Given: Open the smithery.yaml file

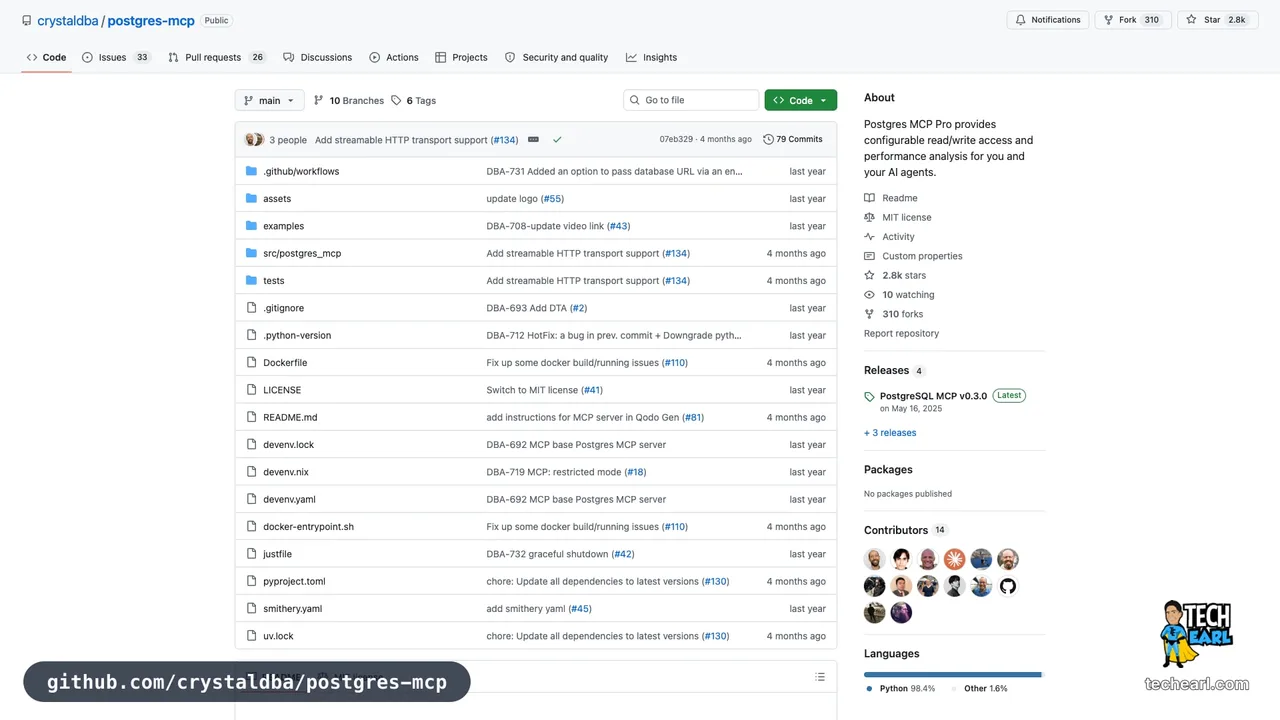Looking at the screenshot, I should coord(292,608).
